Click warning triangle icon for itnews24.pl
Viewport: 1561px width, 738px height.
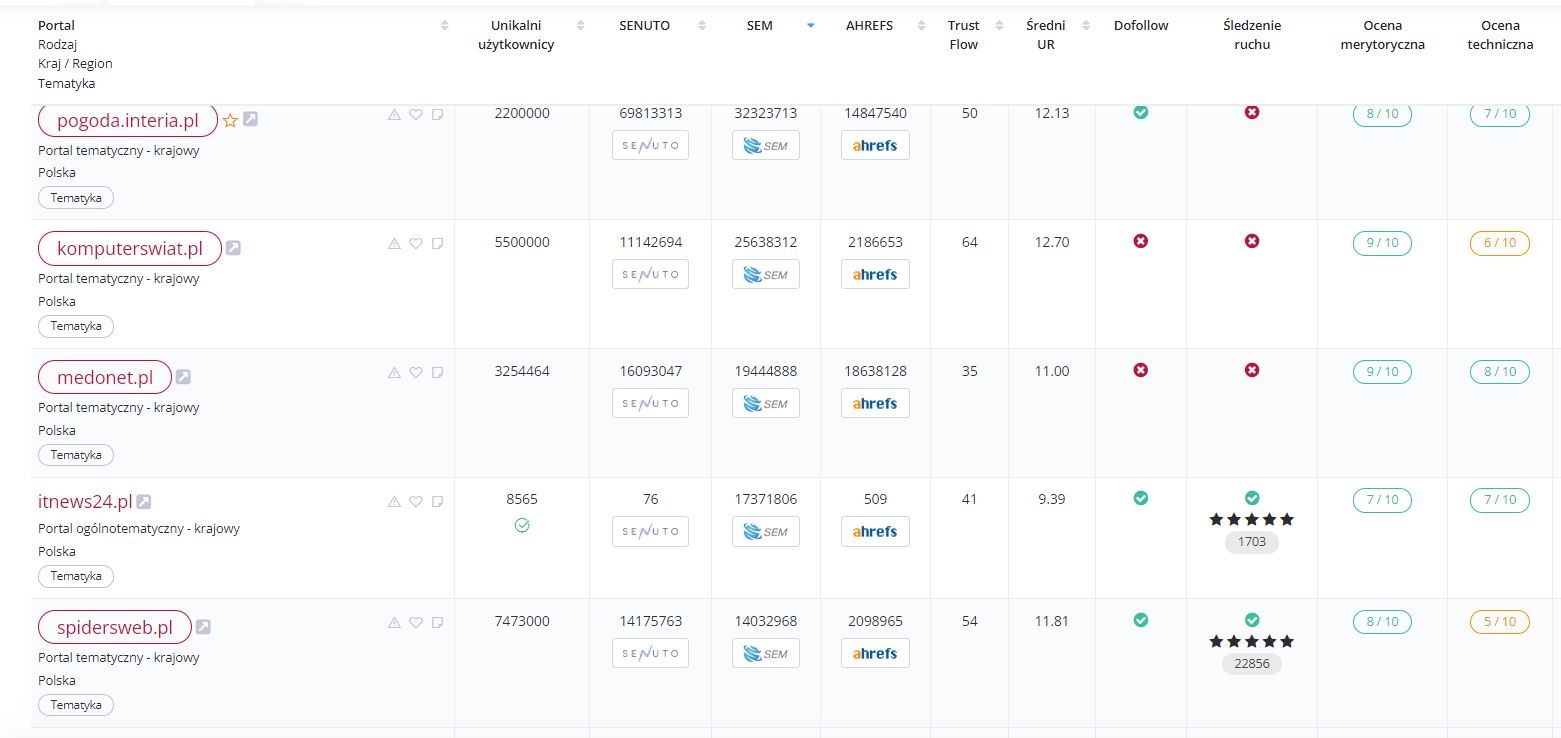[x=394, y=501]
